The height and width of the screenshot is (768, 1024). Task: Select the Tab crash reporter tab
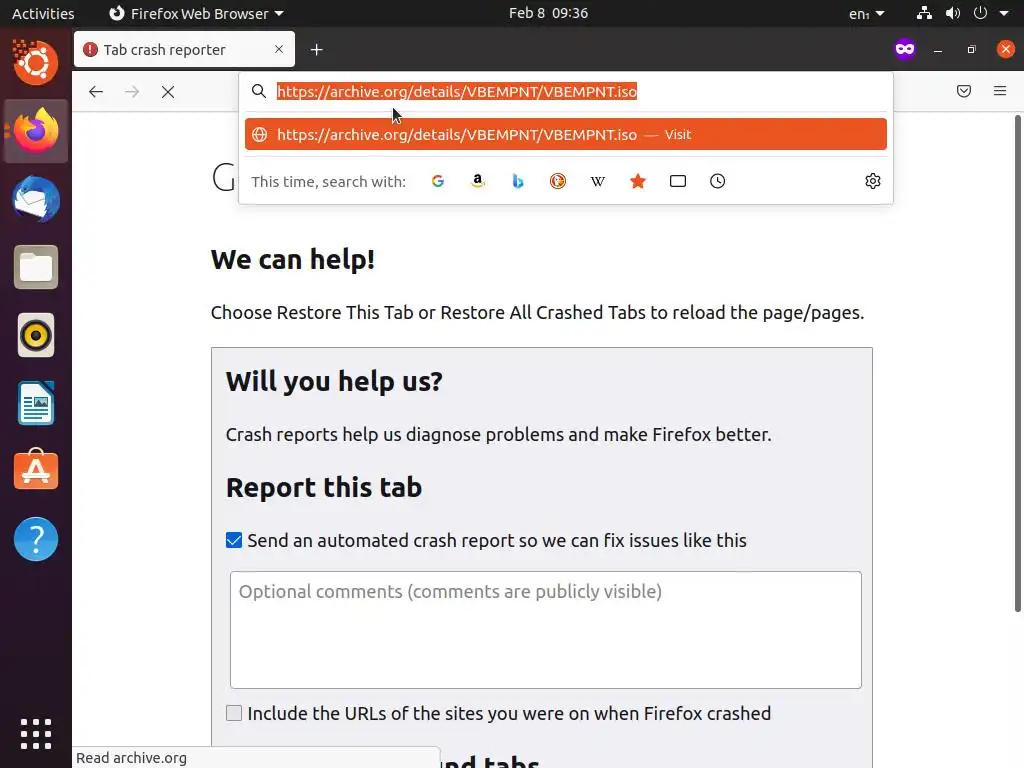[184, 50]
